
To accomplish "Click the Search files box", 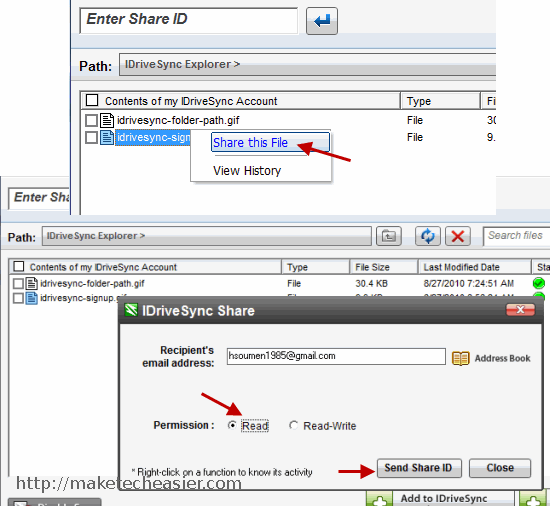I will click(516, 236).
